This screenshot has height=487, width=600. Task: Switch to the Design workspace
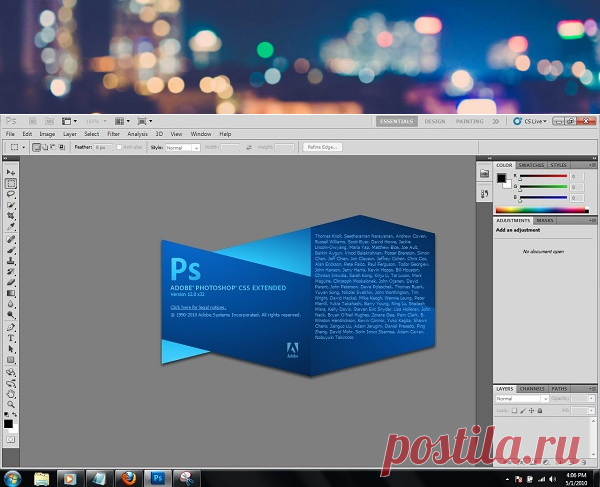(x=435, y=121)
